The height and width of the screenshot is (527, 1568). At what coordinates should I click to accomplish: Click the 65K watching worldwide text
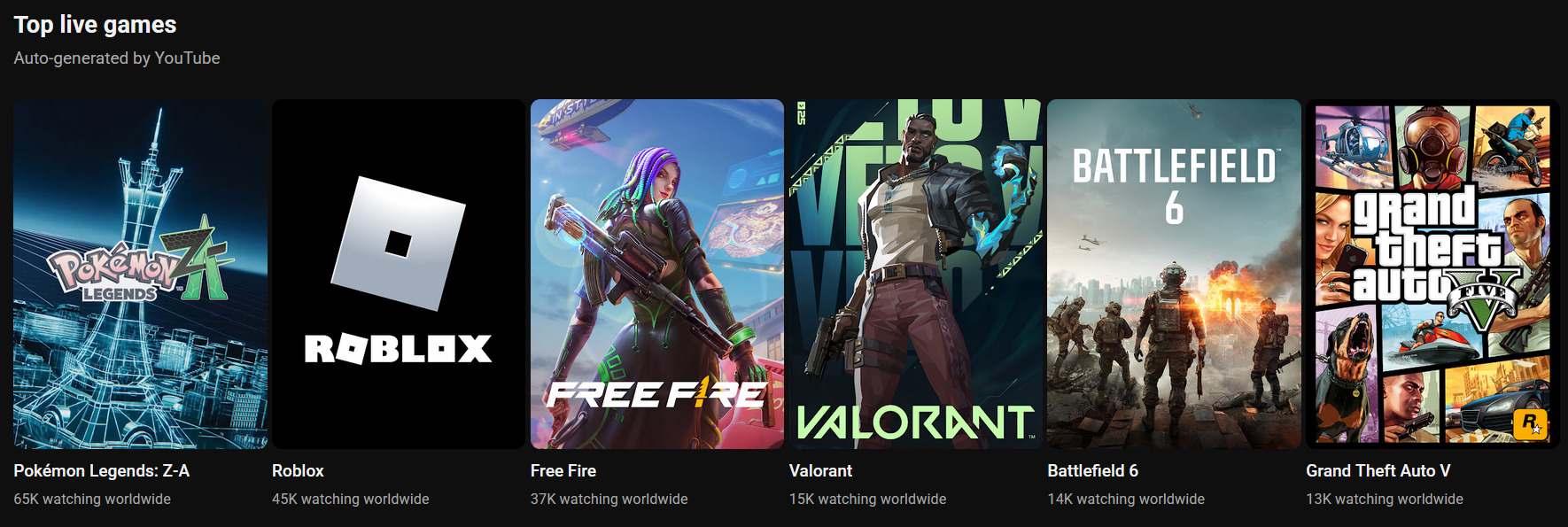pyautogui.click(x=92, y=500)
